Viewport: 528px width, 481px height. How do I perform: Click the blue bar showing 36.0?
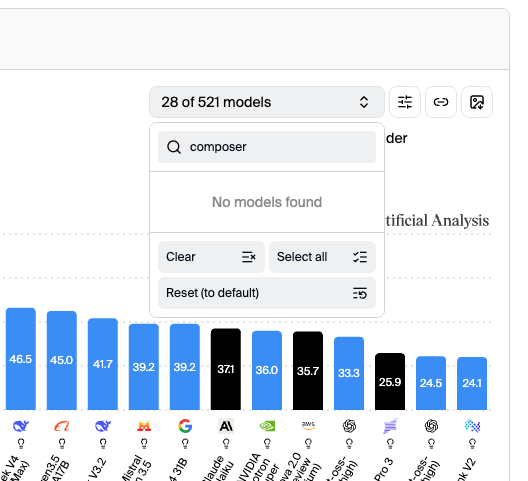coord(267,371)
